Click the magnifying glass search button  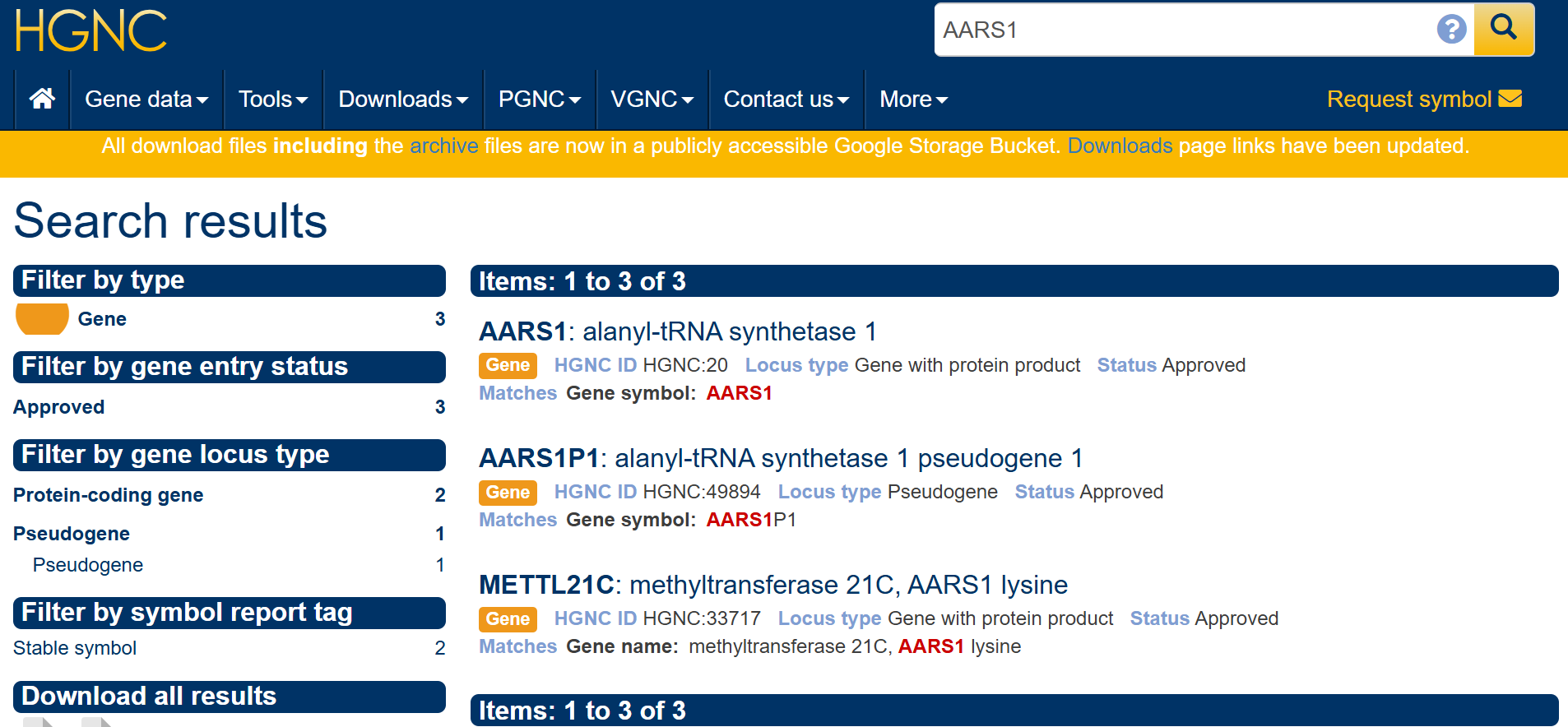(1504, 29)
